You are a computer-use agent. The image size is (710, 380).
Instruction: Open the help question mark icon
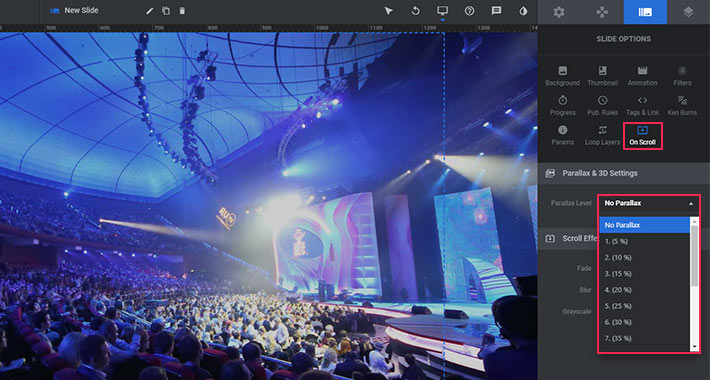(x=470, y=11)
